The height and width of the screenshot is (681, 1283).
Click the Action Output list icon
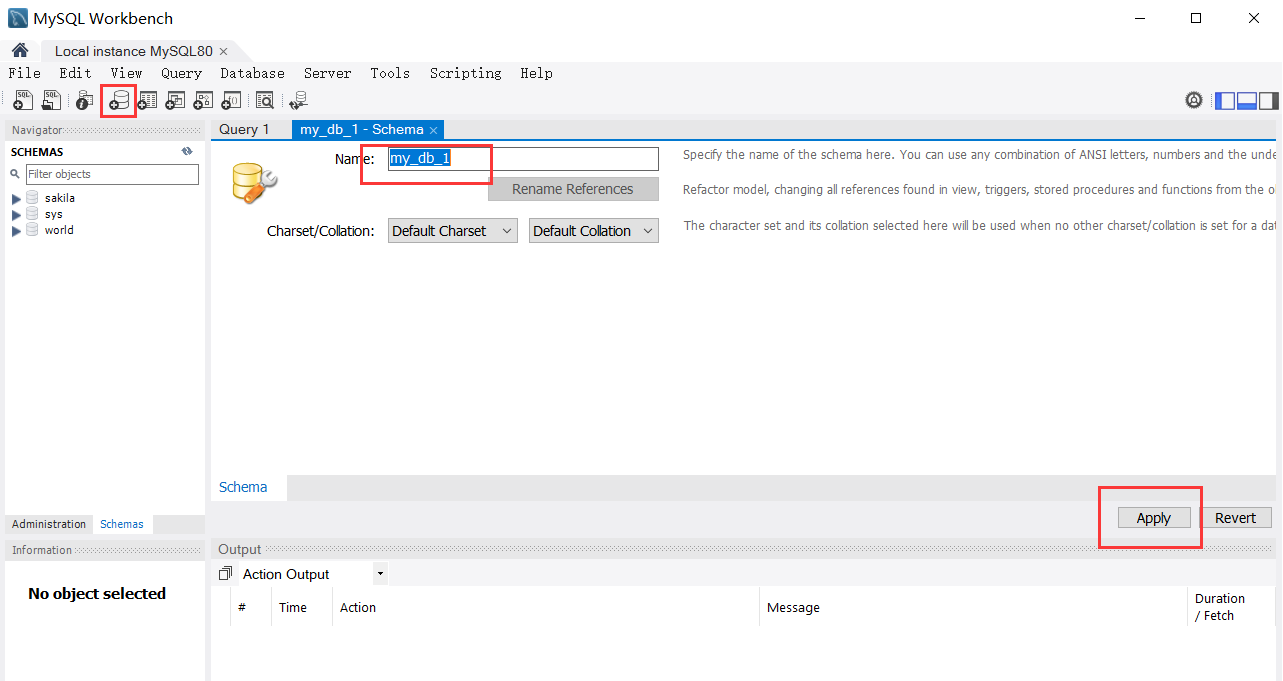tap(225, 574)
